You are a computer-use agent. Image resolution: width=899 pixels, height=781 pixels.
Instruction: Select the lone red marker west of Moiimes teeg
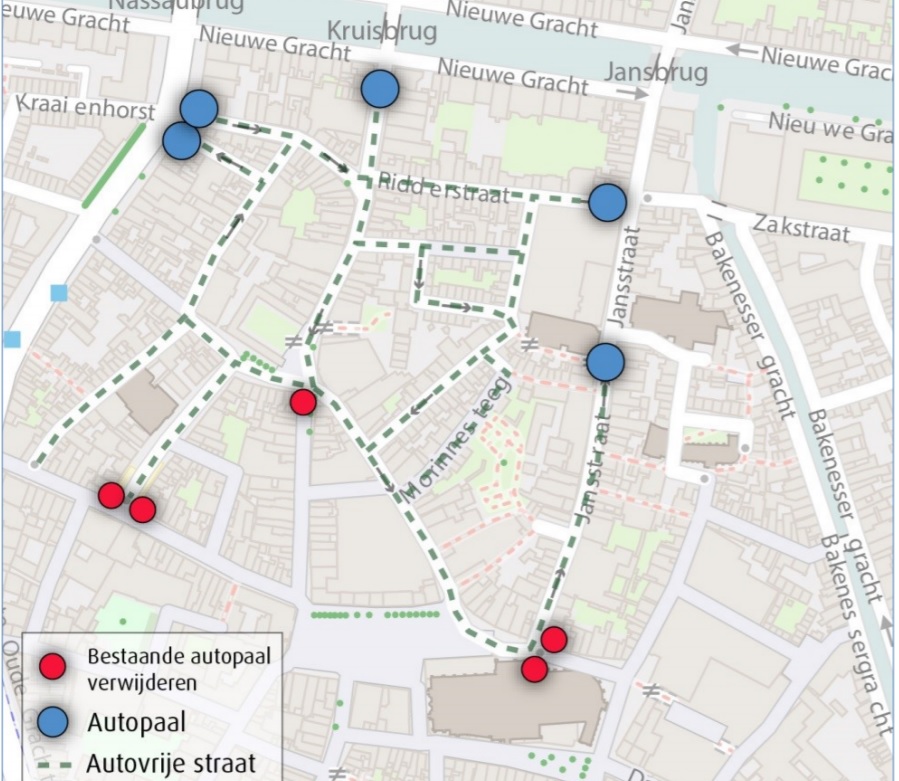click(x=303, y=402)
